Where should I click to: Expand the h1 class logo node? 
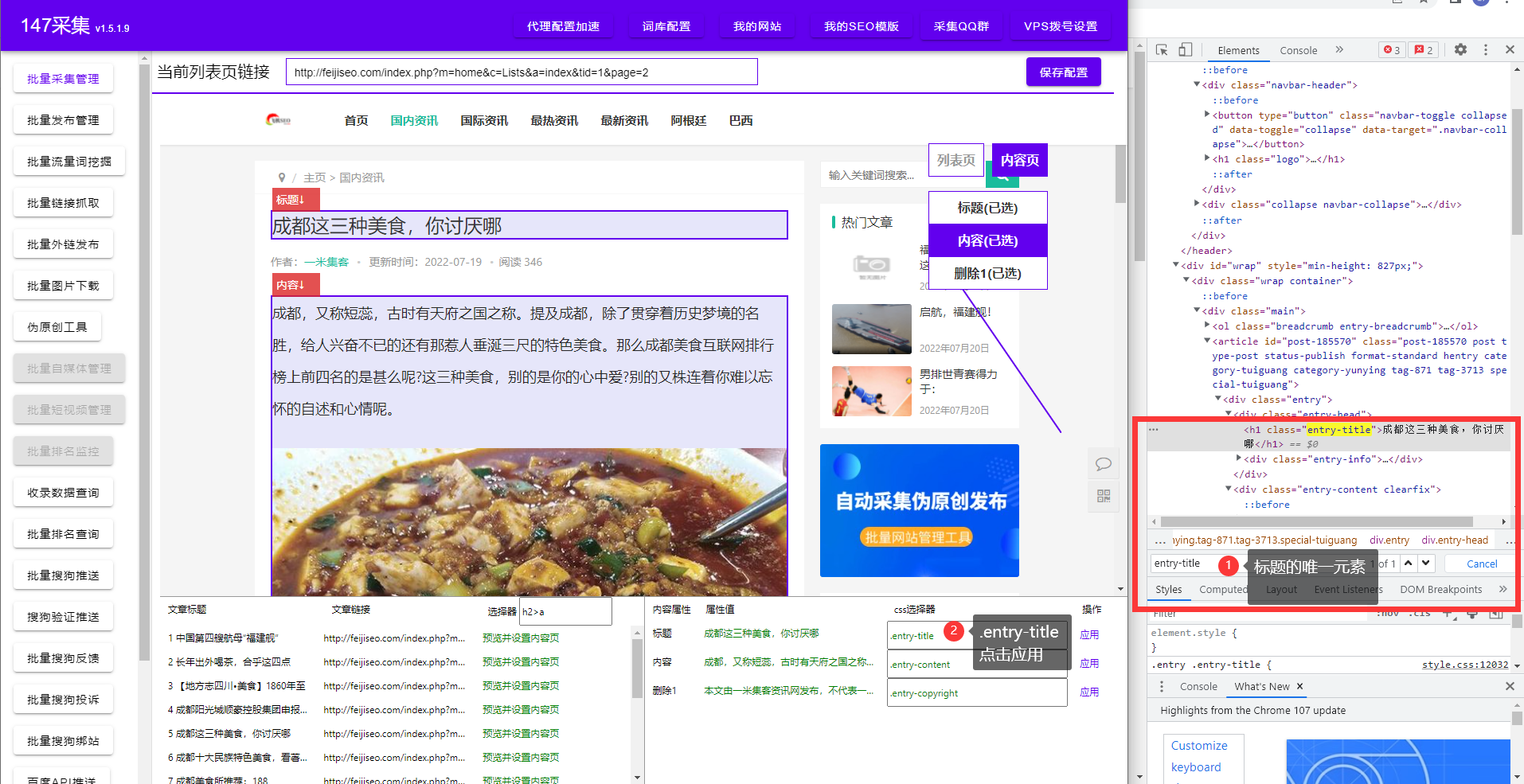point(1207,158)
